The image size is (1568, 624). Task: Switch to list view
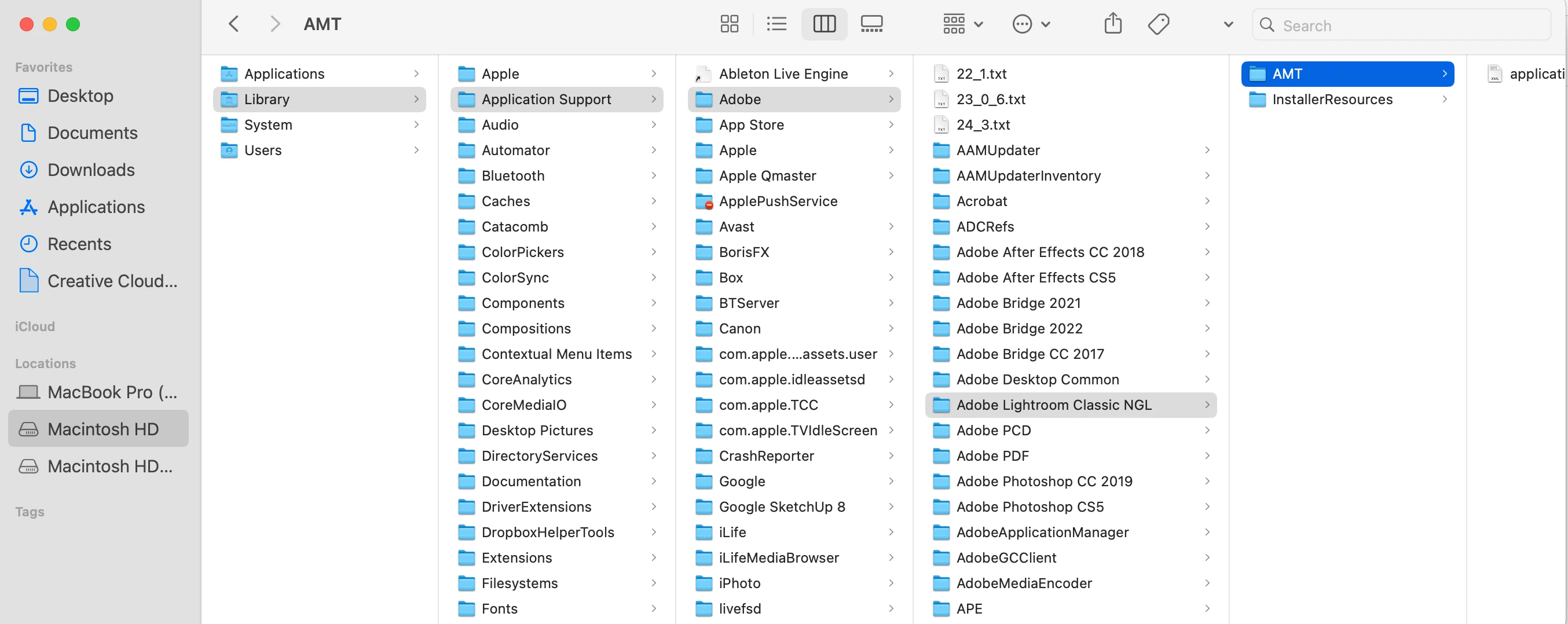click(776, 24)
